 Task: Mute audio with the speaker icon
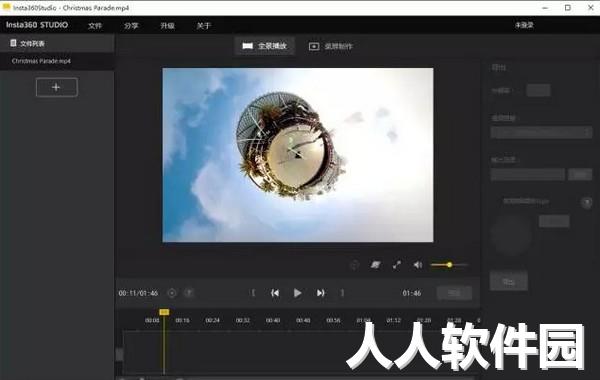pos(417,264)
